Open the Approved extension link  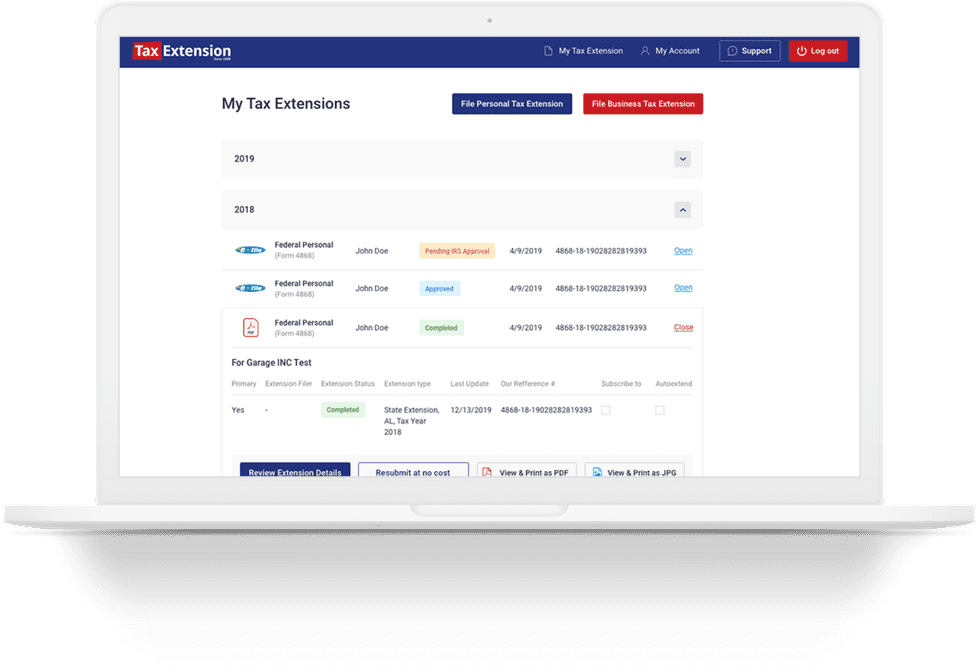683,288
